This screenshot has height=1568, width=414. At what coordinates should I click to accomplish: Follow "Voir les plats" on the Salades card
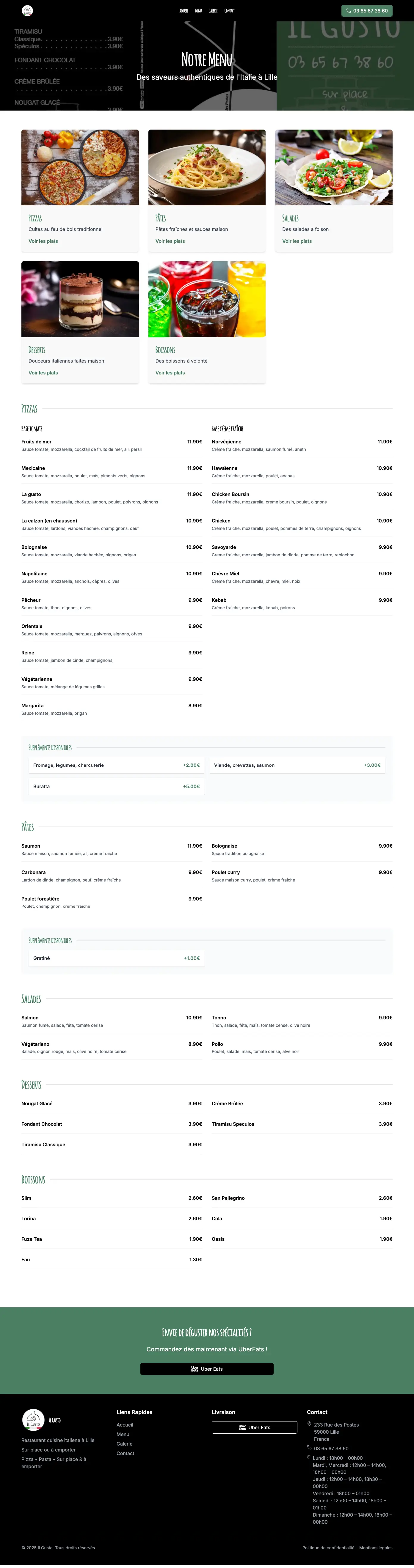tap(297, 241)
